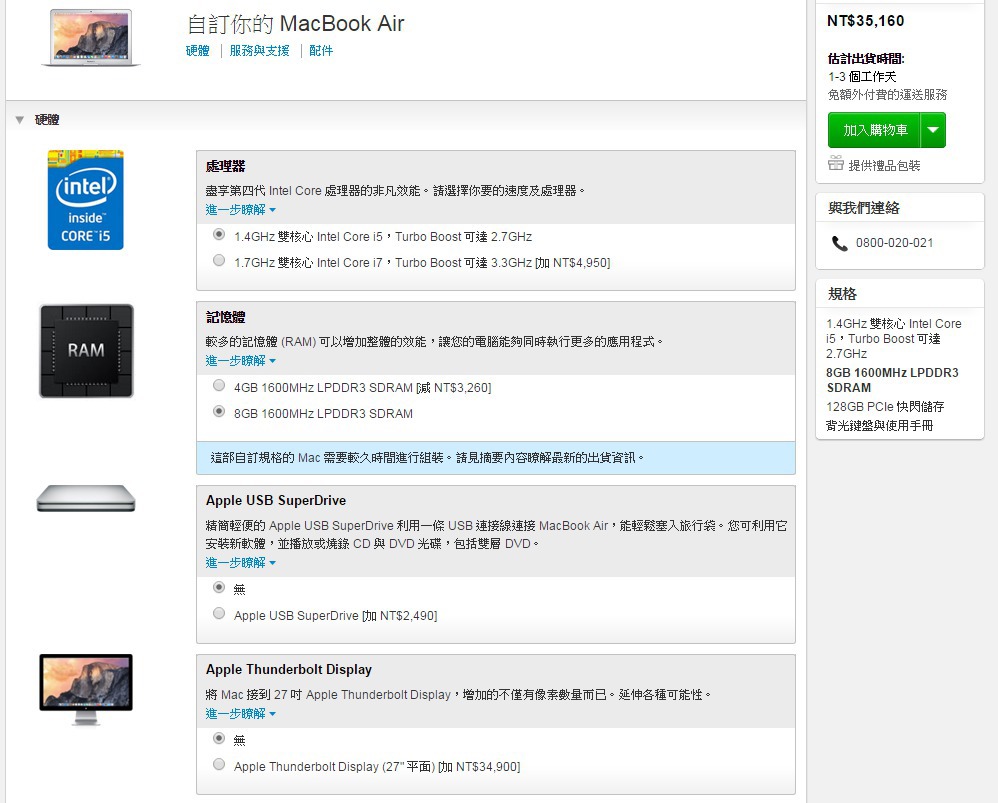Click the MacBook Air thumbnail at top
This screenshot has width=998, height=803.
90,37
